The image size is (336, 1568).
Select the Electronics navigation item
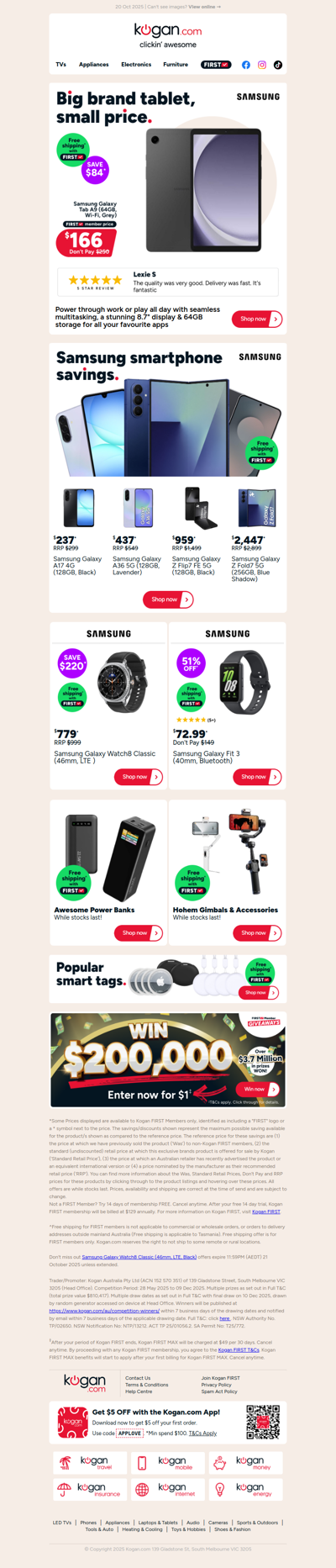[x=136, y=65]
